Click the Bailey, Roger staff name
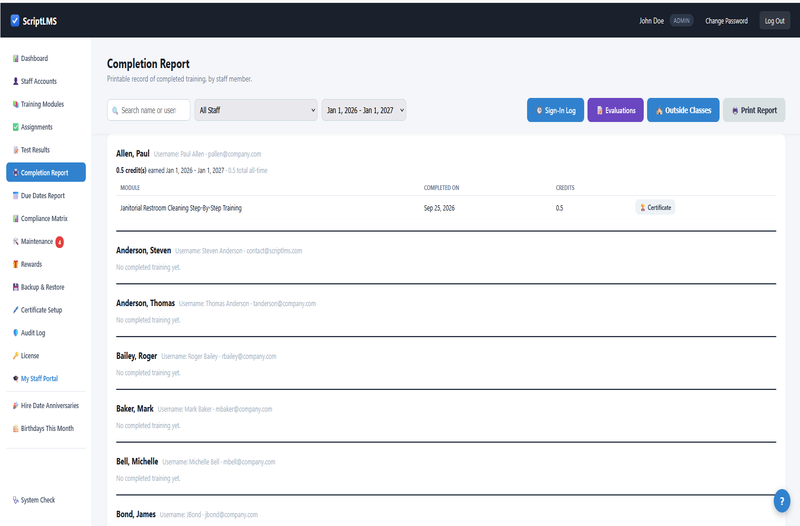This screenshot has width=800, height=526. [x=136, y=356]
